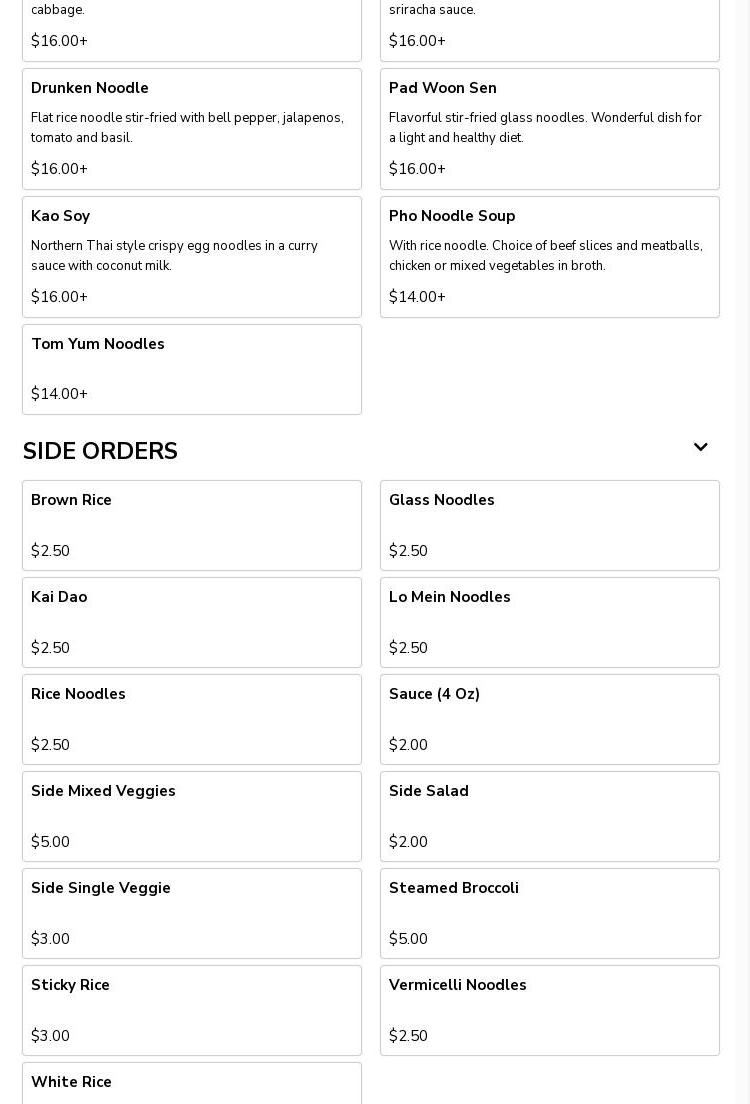Select Lo Mein Noodles side
The image size is (750, 1104).
click(x=550, y=622)
